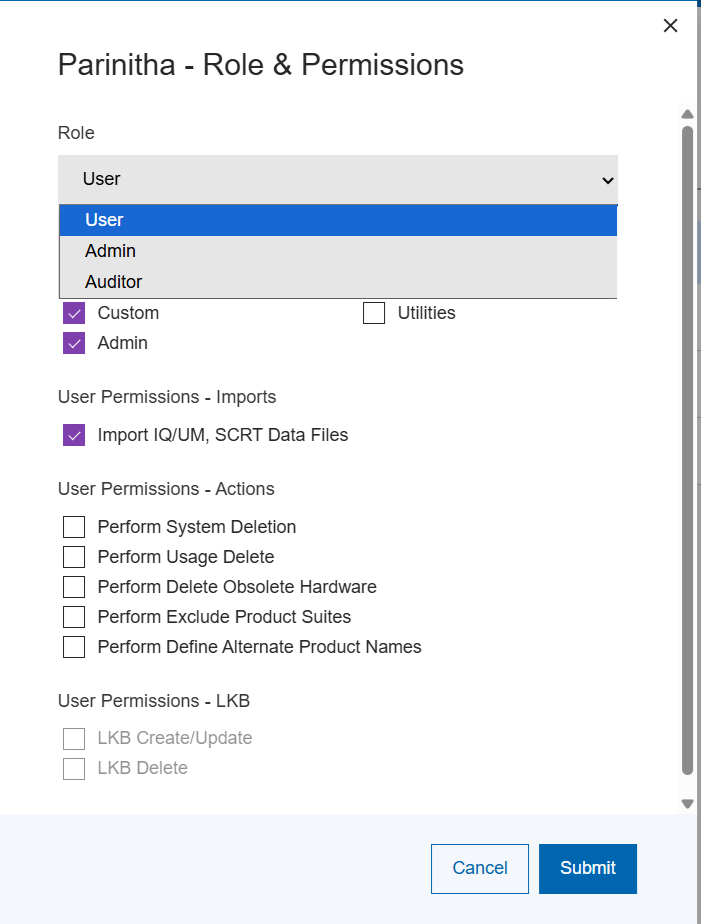Check Perform Usage Delete
Viewport: 701px width, 924px height.
pos(74,557)
